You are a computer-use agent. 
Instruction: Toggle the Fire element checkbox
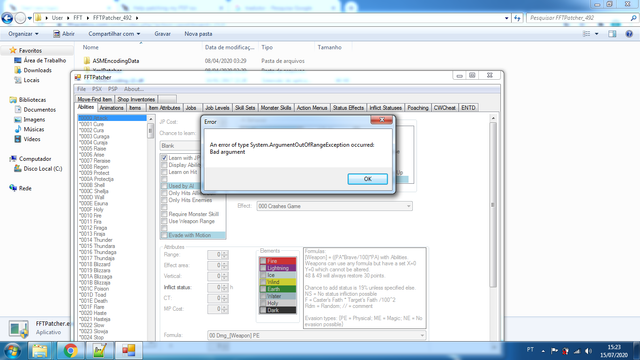point(263,261)
